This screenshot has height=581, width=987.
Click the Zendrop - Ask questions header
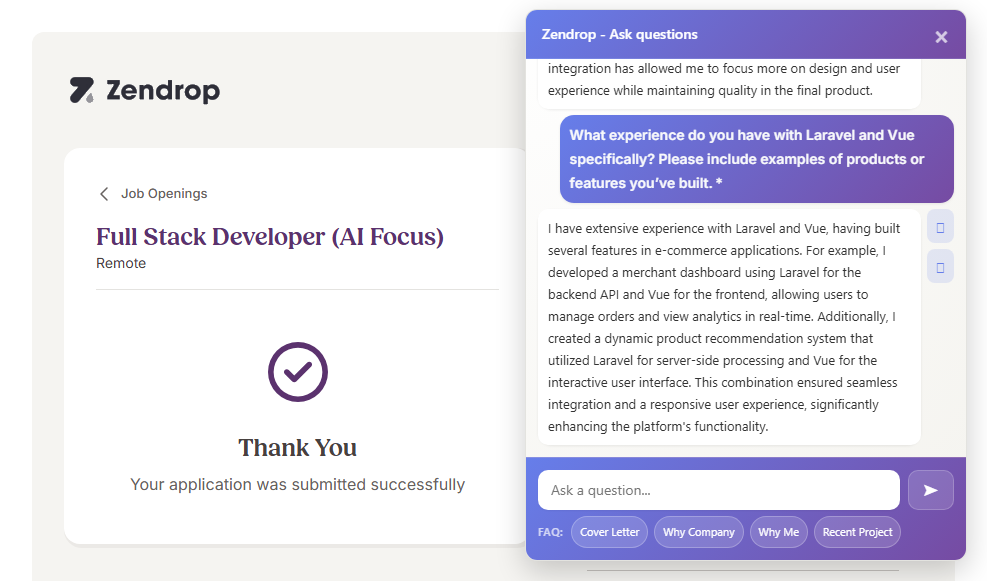(x=620, y=34)
